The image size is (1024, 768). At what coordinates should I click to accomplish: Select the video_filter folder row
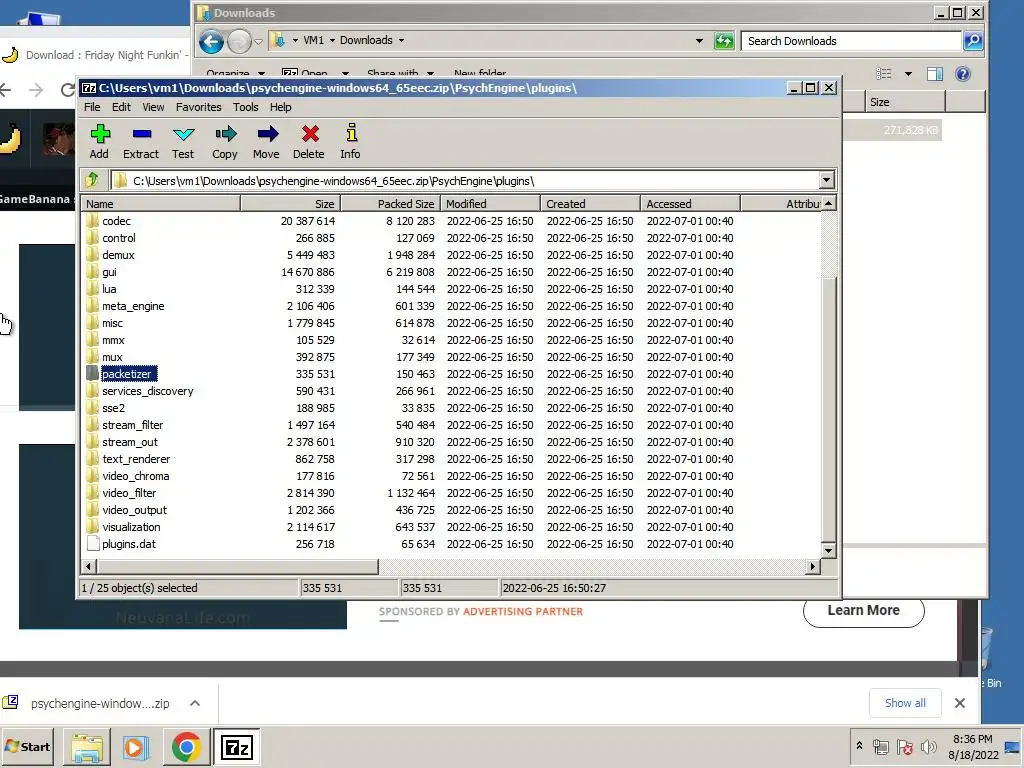point(451,492)
